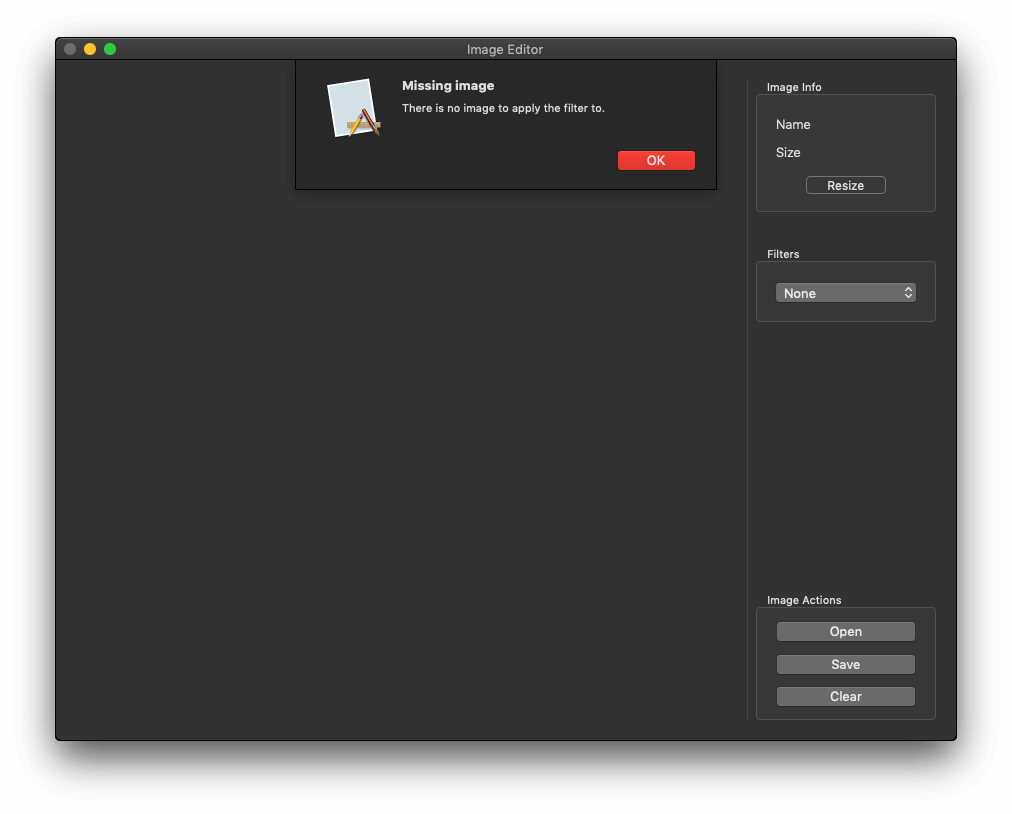
Task: Click the Image Editor window title
Action: [x=505, y=50]
